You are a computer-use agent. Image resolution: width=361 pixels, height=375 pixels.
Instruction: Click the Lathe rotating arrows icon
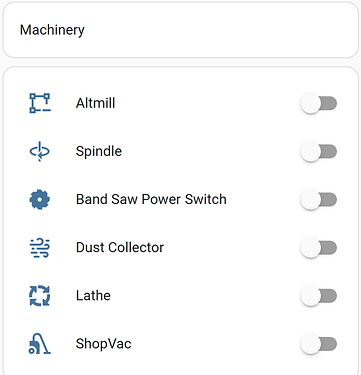point(40,296)
